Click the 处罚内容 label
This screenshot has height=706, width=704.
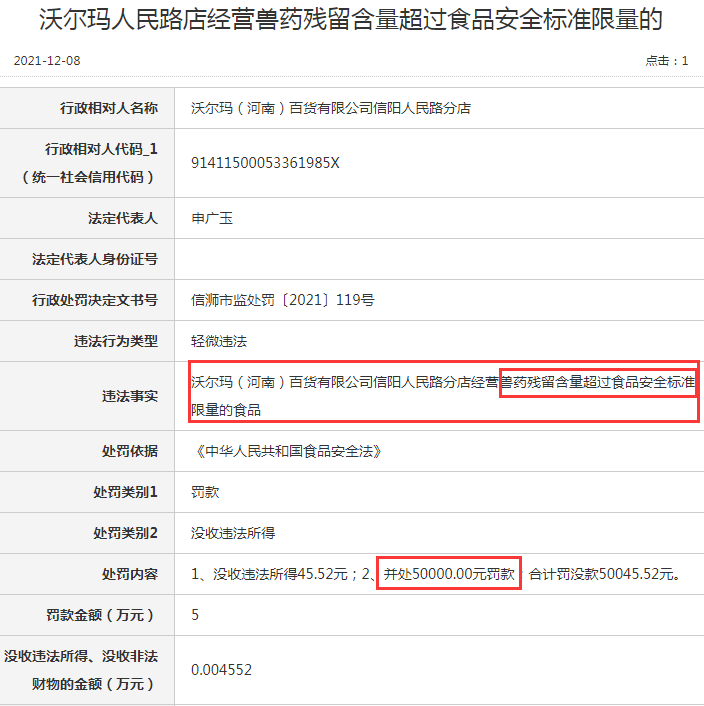[130, 574]
